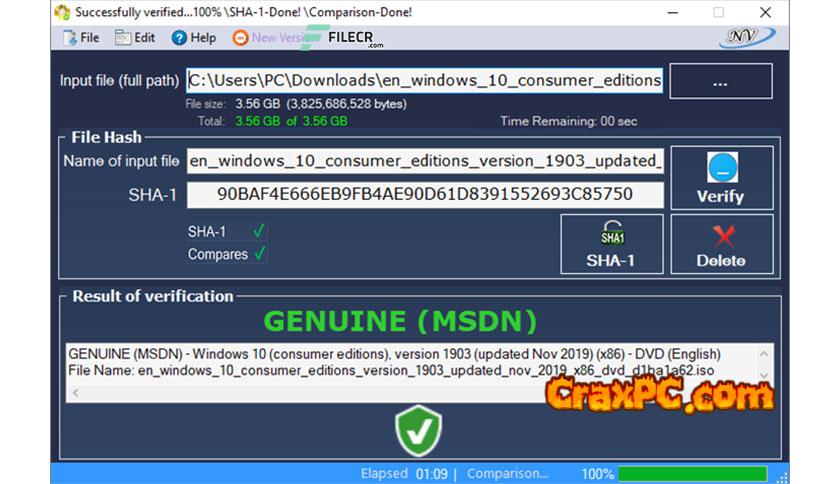Image resolution: width=836 pixels, height=484 pixels.
Task: Click the app icon in the title bar
Action: (62, 12)
